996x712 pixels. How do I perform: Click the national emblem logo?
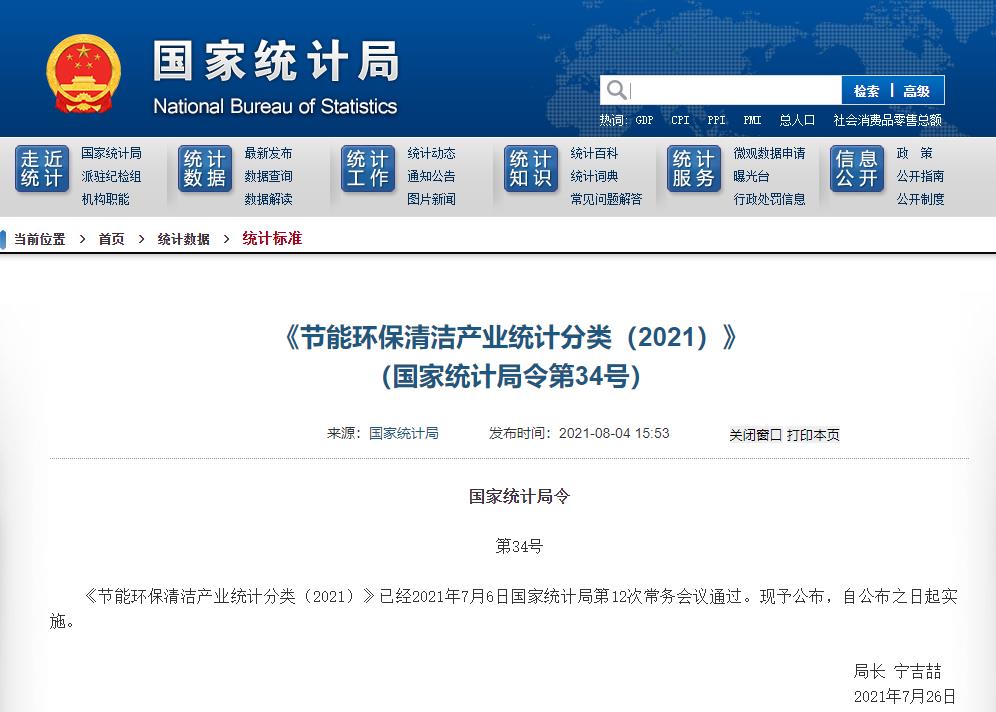[83, 74]
